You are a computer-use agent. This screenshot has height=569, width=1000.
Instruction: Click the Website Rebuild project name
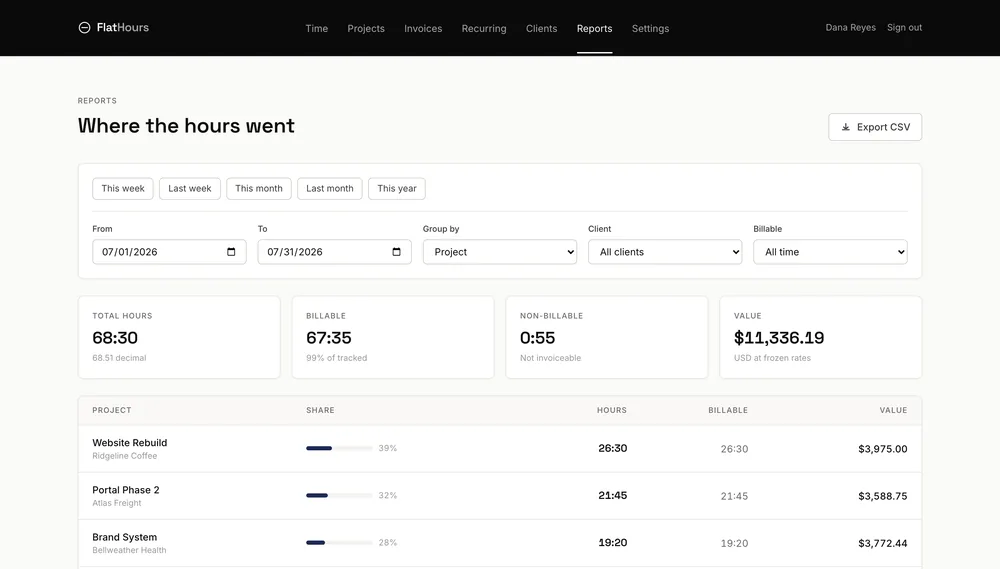pyautogui.click(x=129, y=443)
